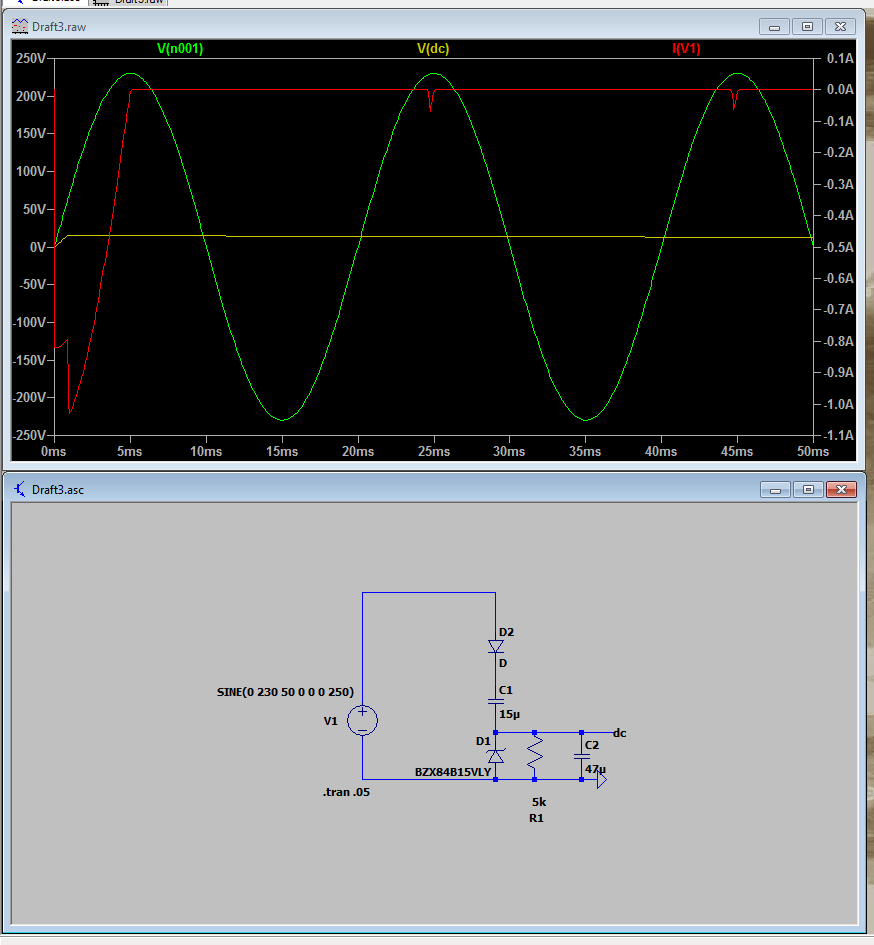
Task: Click the BZX84B15VLY Zener model label
Action: pos(453,772)
